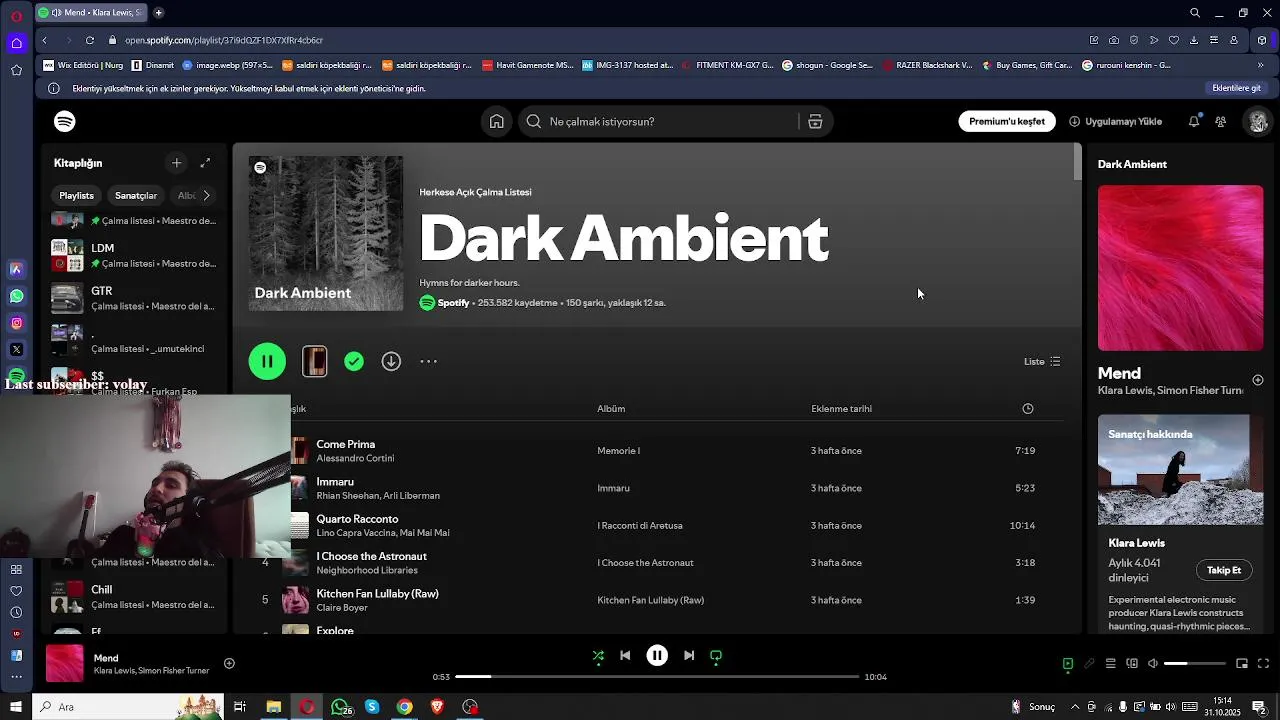Enter full screen mode in player
This screenshot has width=1280, height=720.
coord(1263,663)
